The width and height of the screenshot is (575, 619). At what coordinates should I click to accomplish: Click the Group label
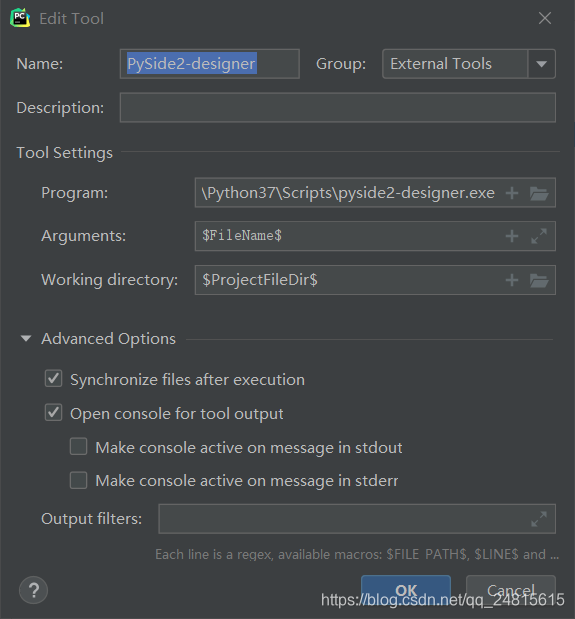click(341, 64)
